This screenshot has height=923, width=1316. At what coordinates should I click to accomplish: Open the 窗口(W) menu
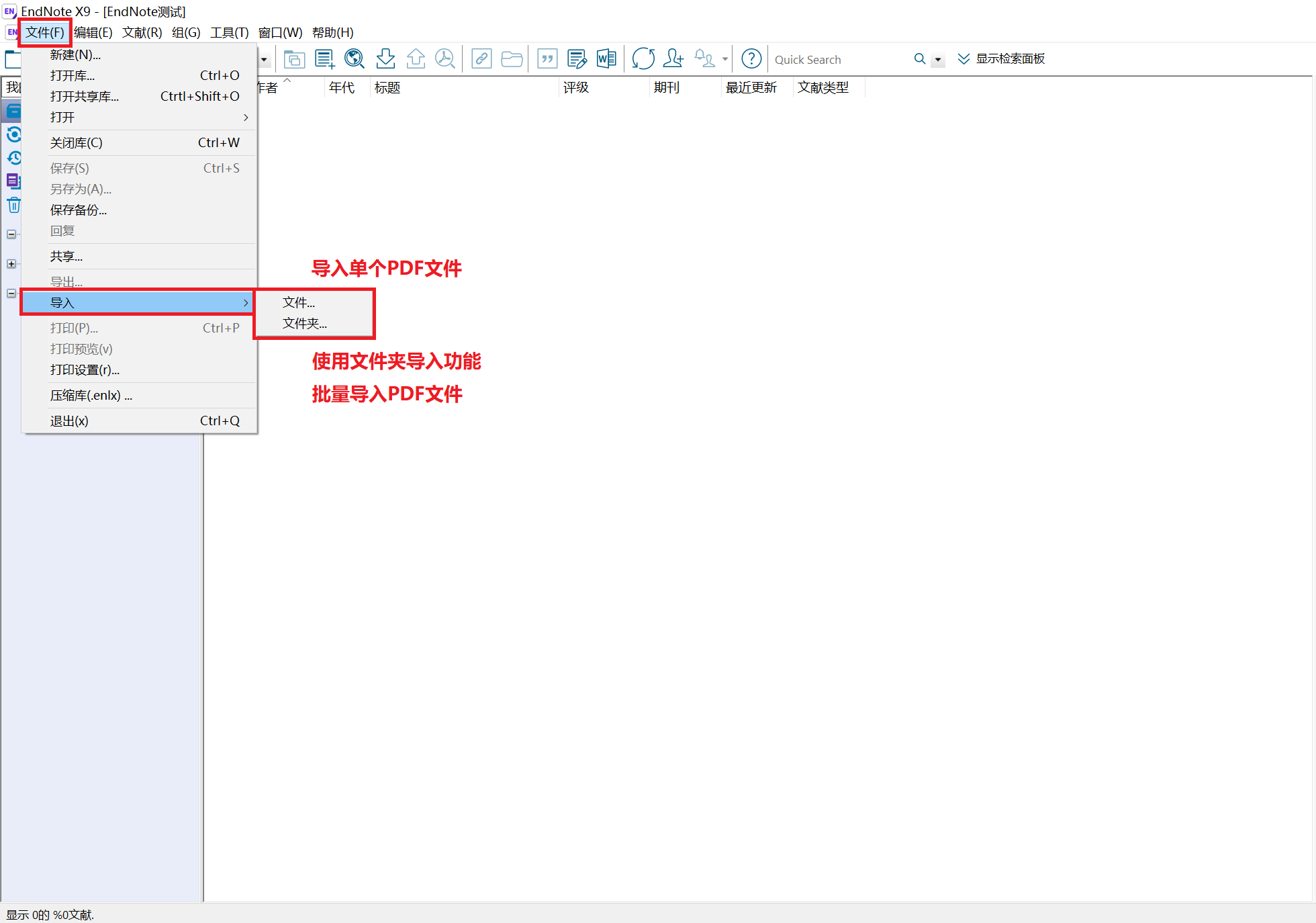[281, 32]
